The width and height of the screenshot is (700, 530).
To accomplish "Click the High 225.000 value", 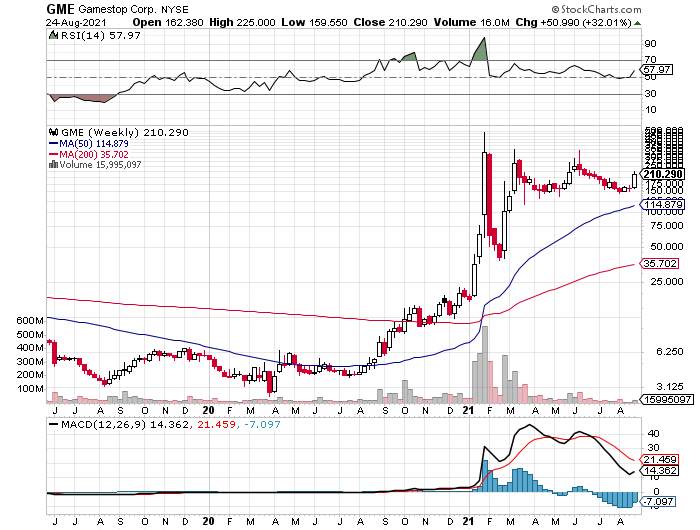I will tap(242, 22).
